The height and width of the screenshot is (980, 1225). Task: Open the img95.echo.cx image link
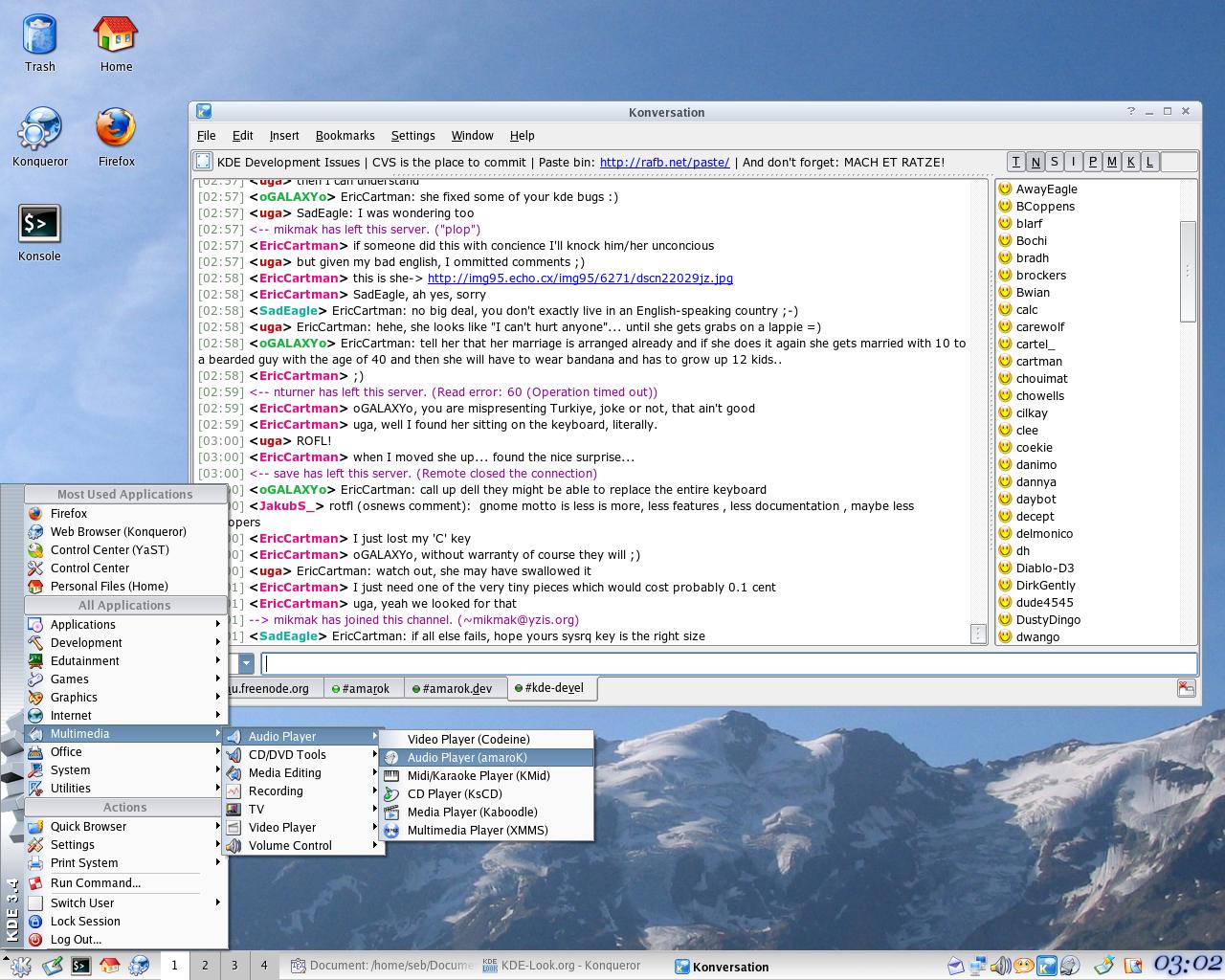point(580,278)
